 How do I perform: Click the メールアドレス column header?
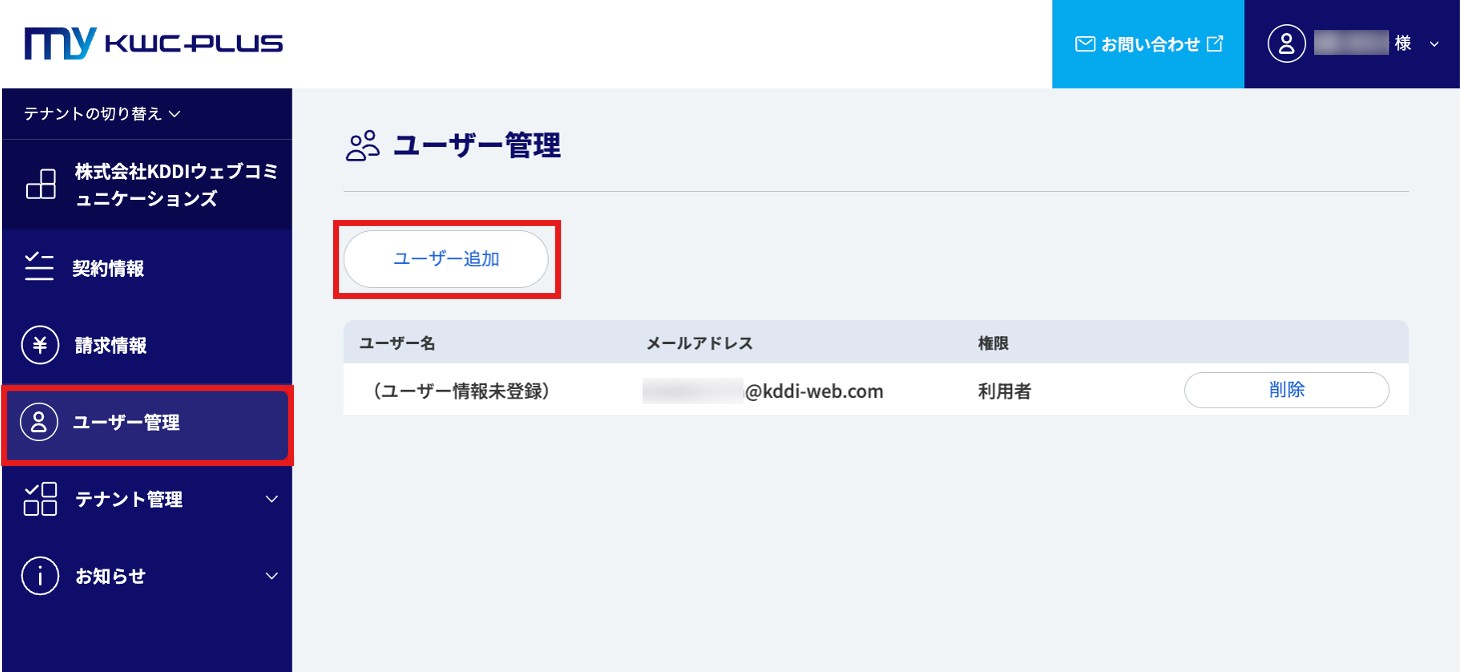pos(699,343)
